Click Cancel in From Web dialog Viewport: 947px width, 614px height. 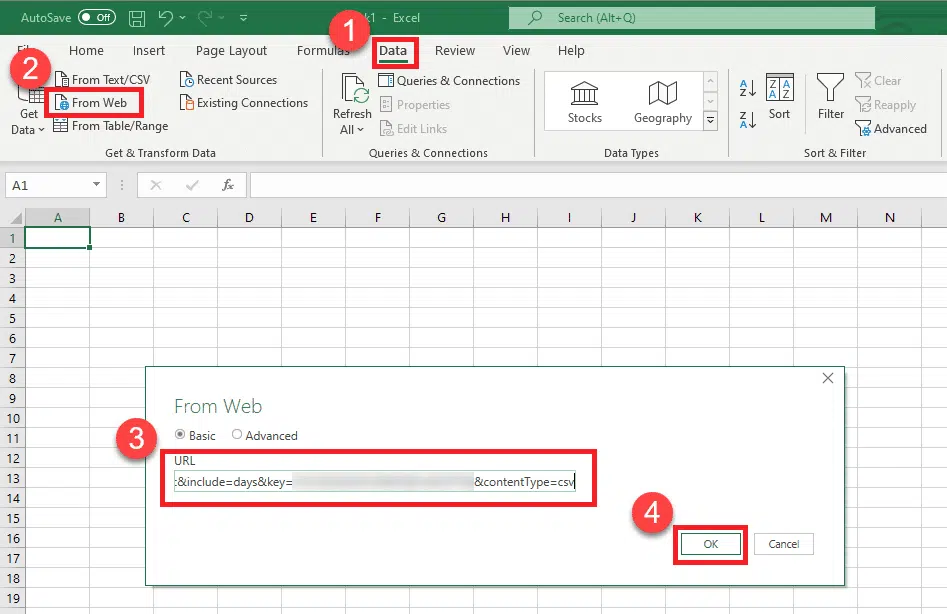point(784,544)
